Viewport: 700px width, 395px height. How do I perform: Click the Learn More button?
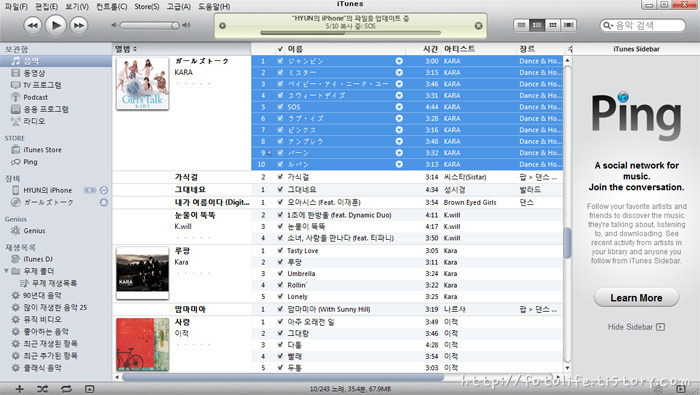coord(636,298)
